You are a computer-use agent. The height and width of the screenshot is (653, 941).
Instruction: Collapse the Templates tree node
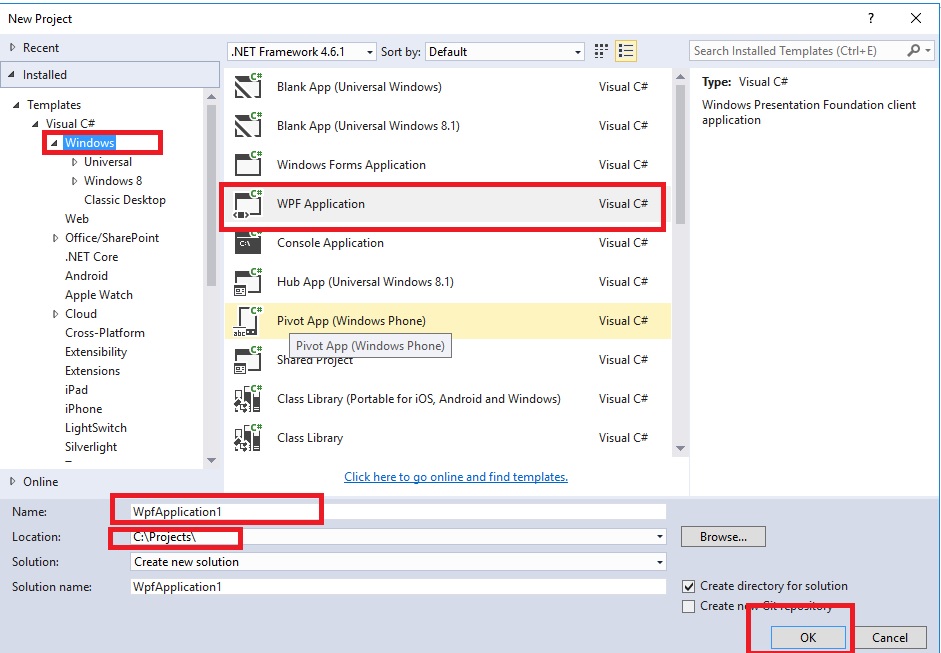point(16,105)
